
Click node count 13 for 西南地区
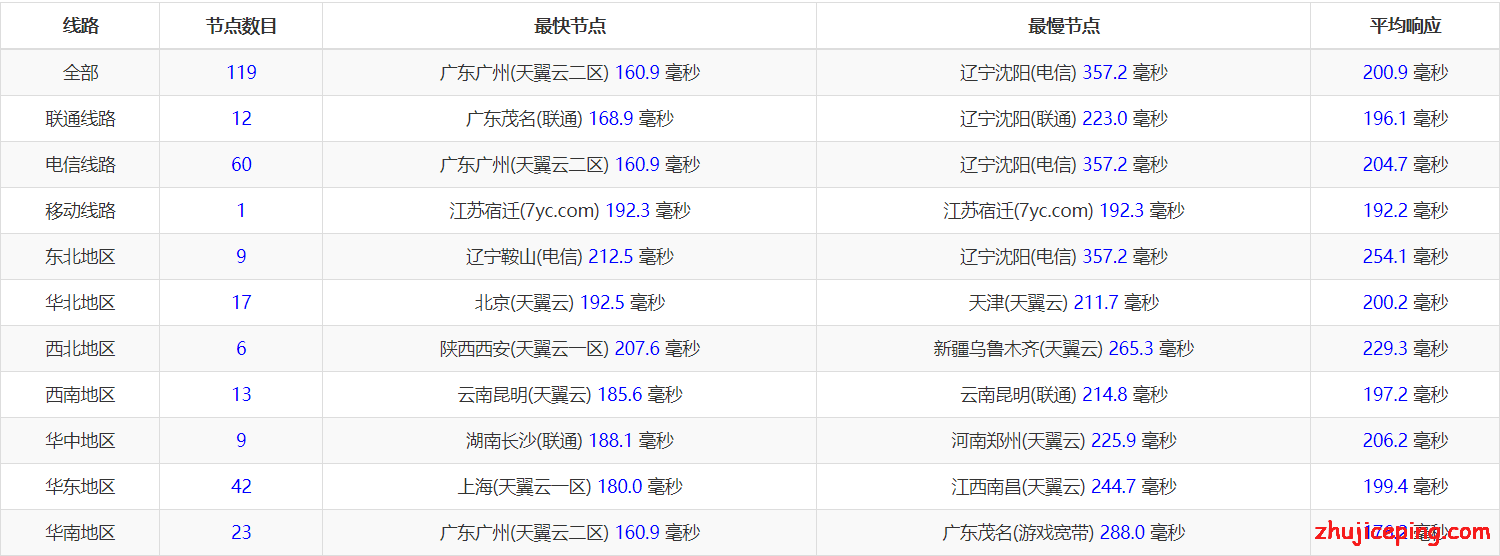241,394
